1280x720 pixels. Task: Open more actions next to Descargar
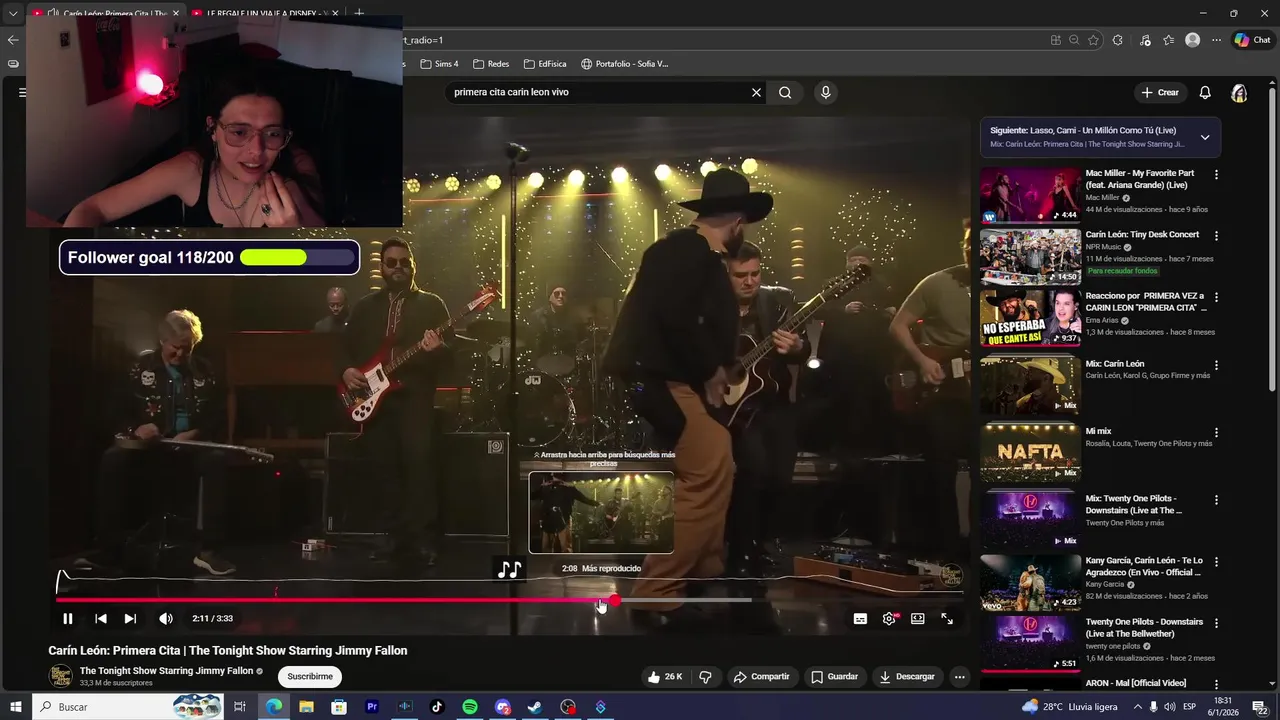pyautogui.click(x=960, y=677)
